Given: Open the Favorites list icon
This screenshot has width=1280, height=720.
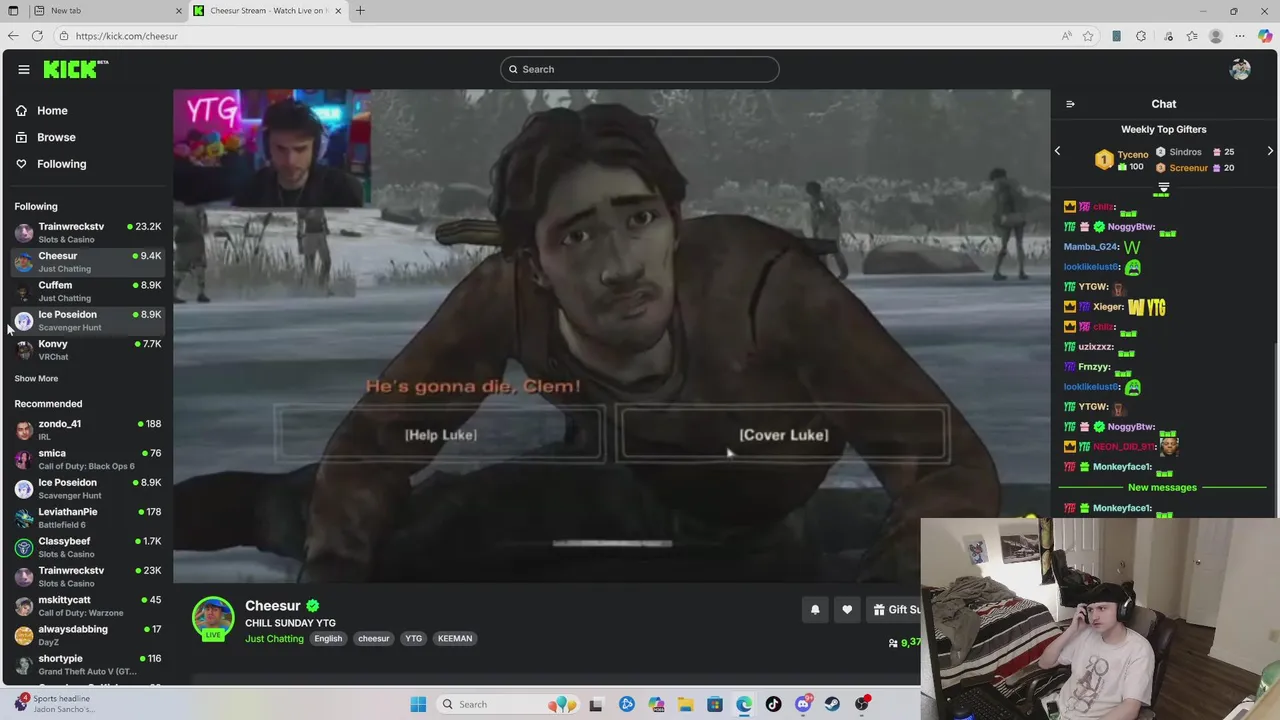Looking at the screenshot, I should click(1192, 36).
